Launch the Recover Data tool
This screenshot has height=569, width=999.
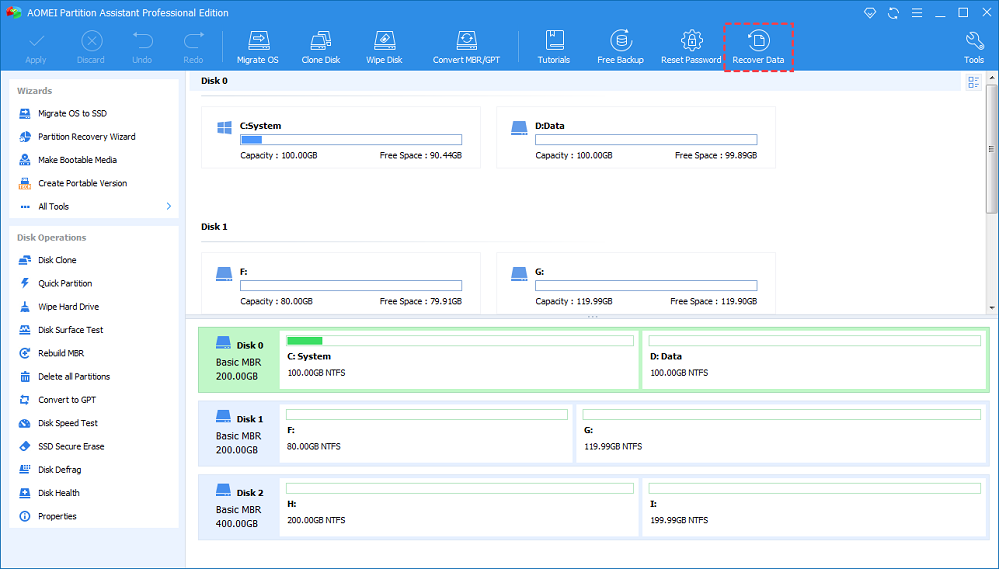coord(758,47)
